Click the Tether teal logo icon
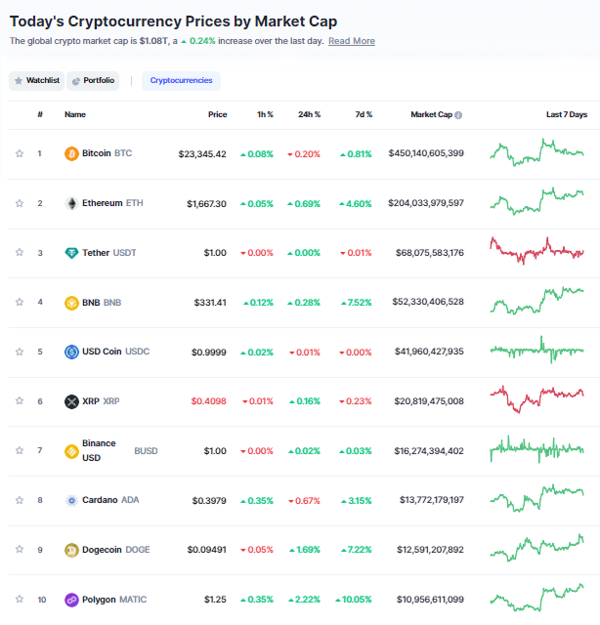The image size is (600, 625). 71,253
